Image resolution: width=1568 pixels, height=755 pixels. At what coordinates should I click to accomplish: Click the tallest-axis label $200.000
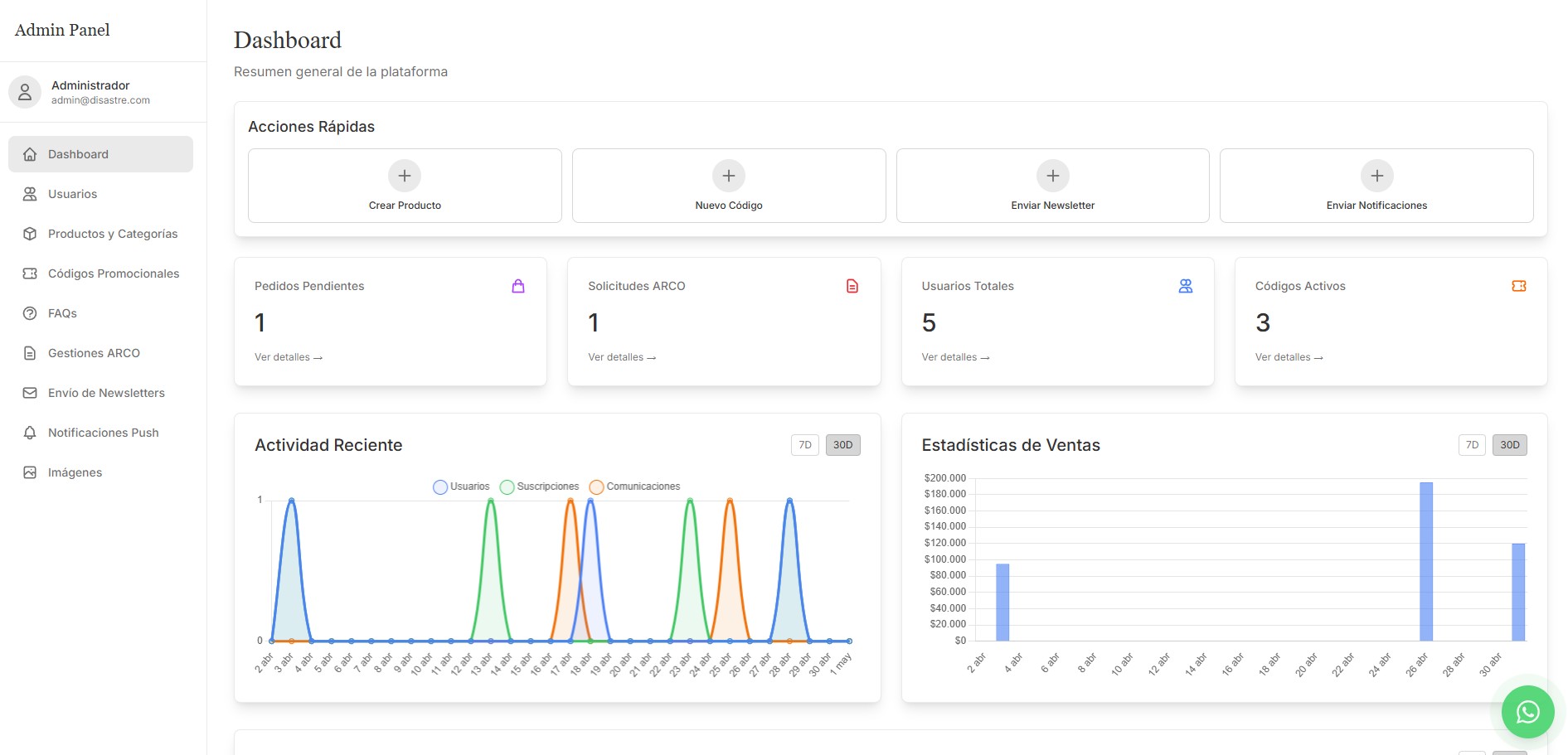[x=945, y=478]
